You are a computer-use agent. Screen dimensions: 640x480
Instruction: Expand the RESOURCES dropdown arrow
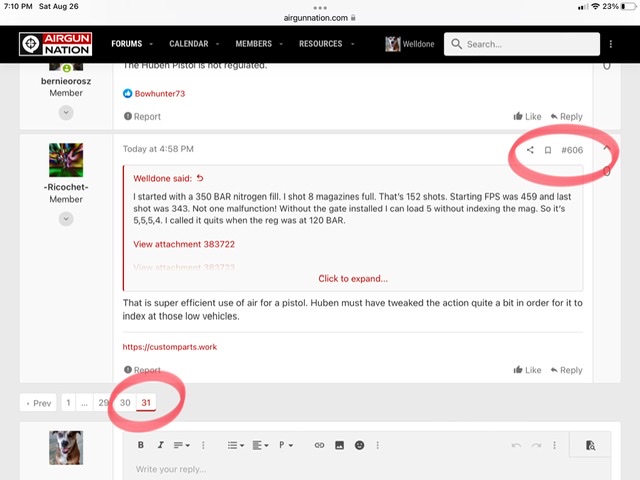(x=353, y=44)
